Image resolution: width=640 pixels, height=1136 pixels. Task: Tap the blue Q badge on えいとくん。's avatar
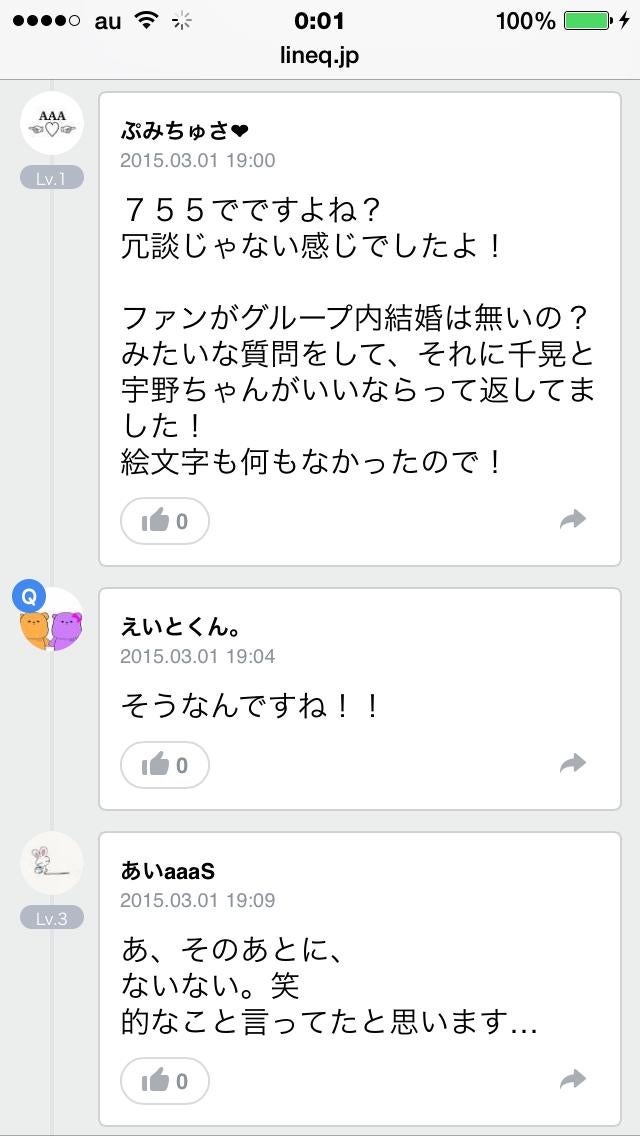pos(31,597)
